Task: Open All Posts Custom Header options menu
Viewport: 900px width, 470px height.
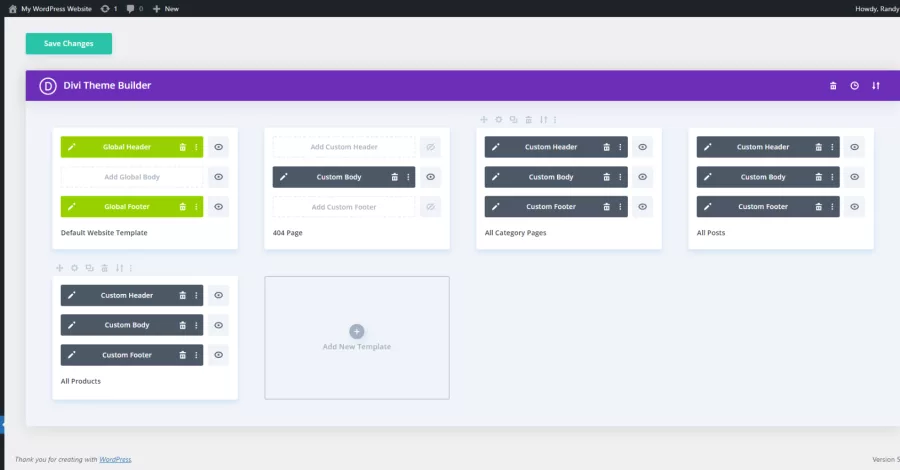Action: [x=832, y=147]
